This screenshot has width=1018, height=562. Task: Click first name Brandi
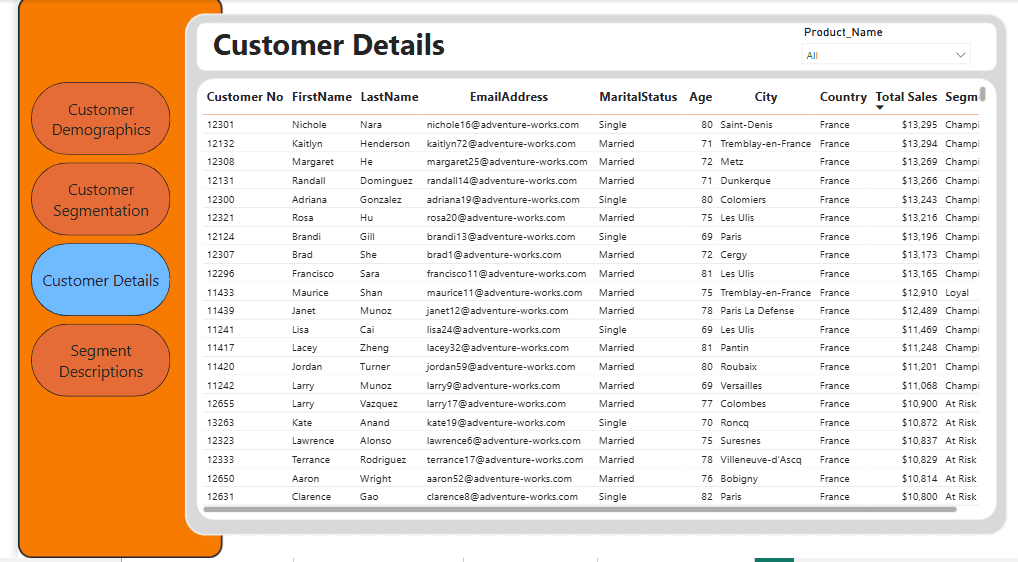[306, 236]
